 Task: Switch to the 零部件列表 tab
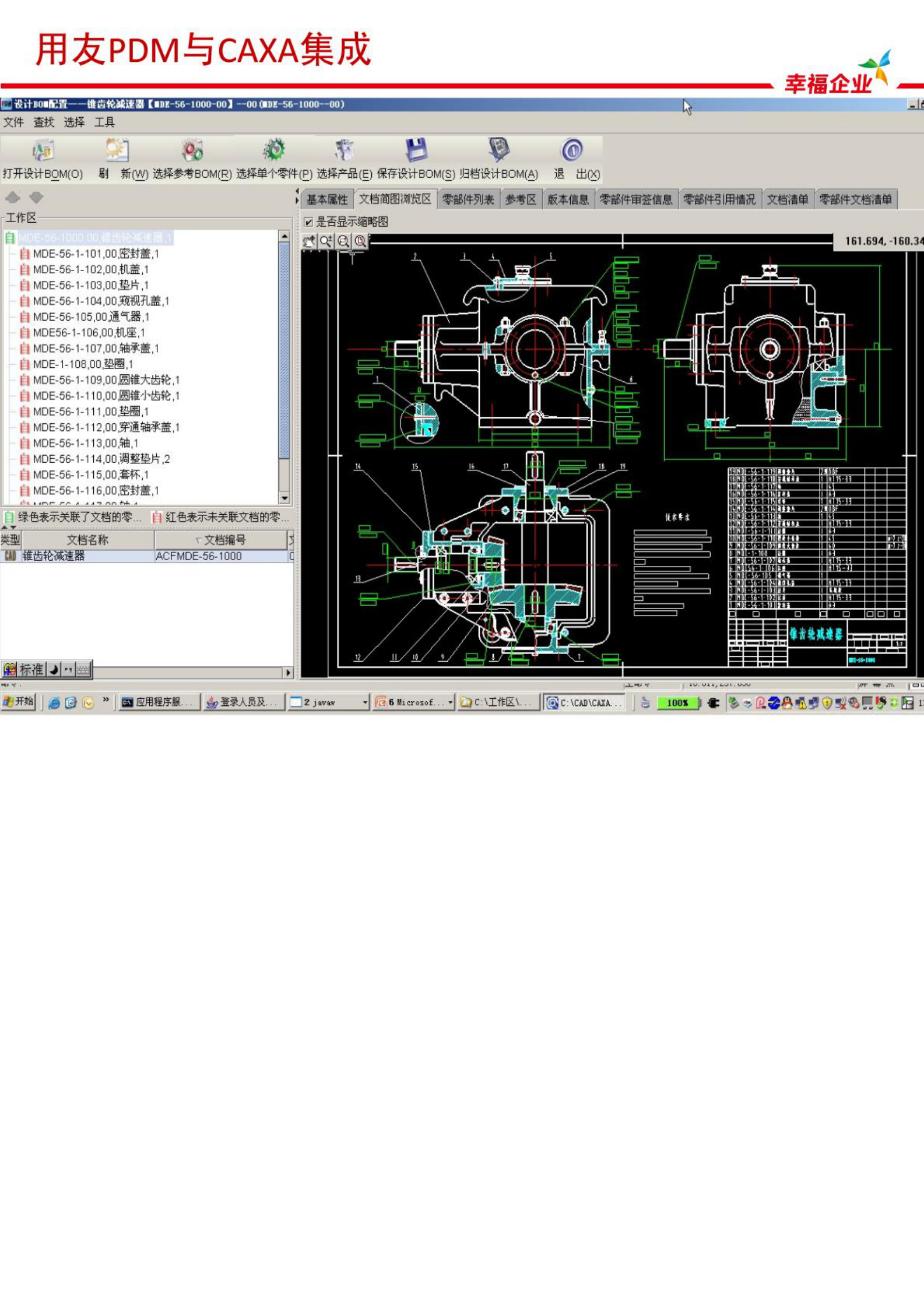coord(468,200)
